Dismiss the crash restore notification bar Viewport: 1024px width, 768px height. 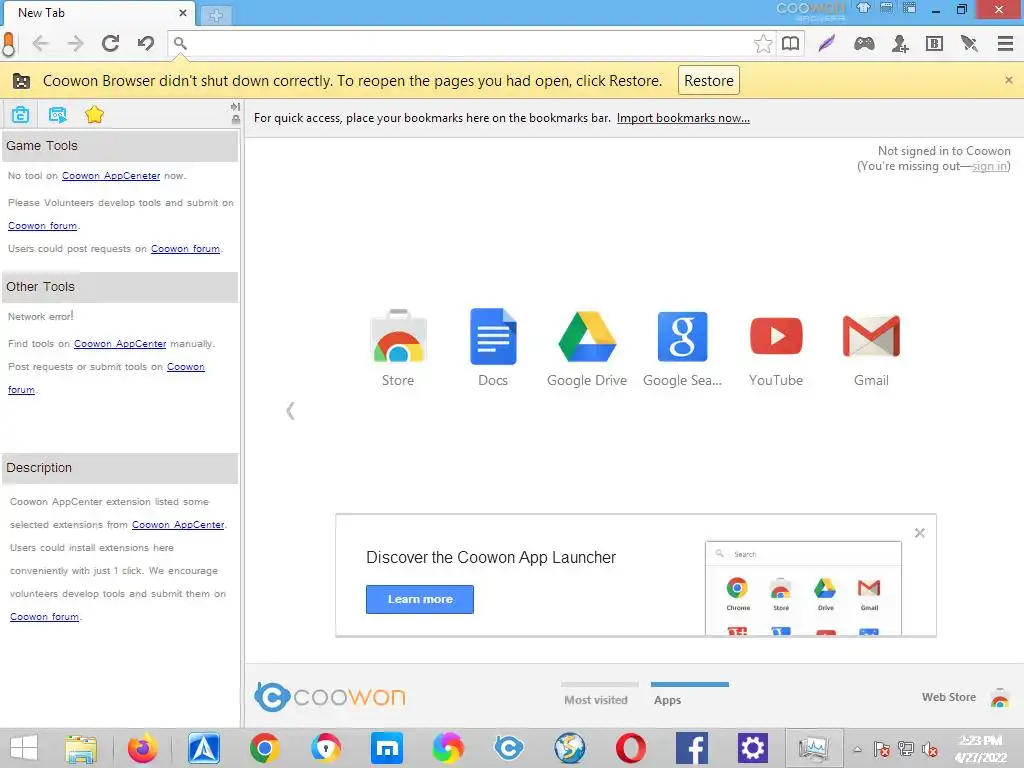tap(1008, 80)
